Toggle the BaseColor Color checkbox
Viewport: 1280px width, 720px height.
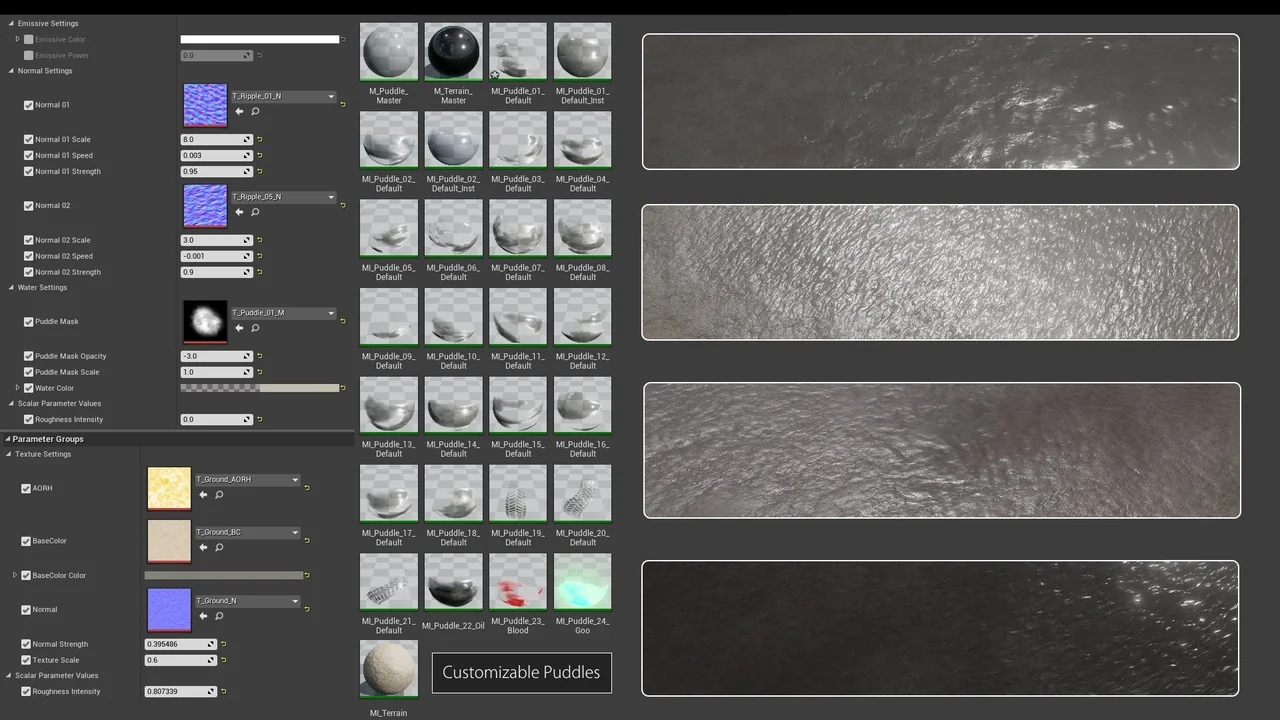(x=26, y=576)
